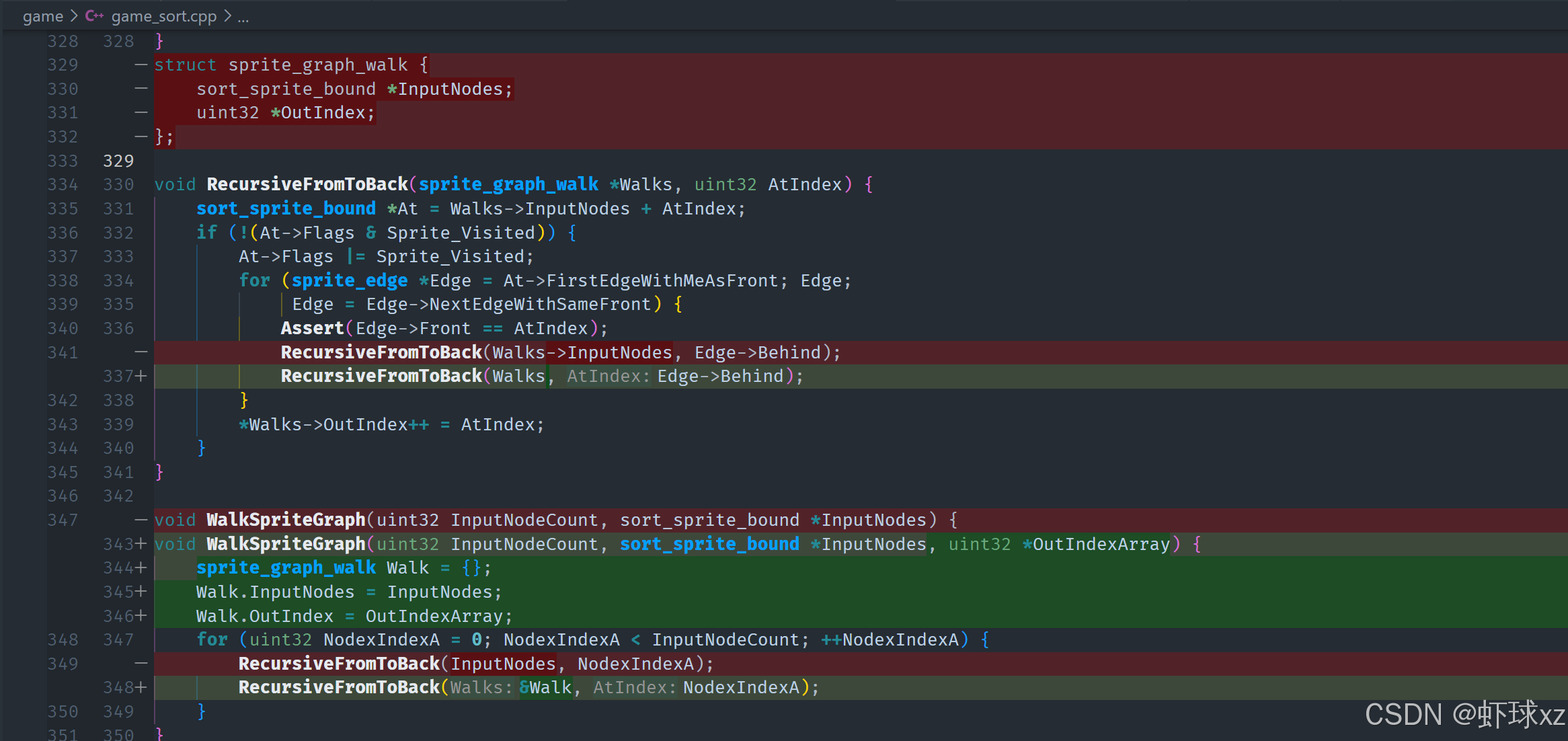Click the minus marker on line 329

tap(141, 65)
